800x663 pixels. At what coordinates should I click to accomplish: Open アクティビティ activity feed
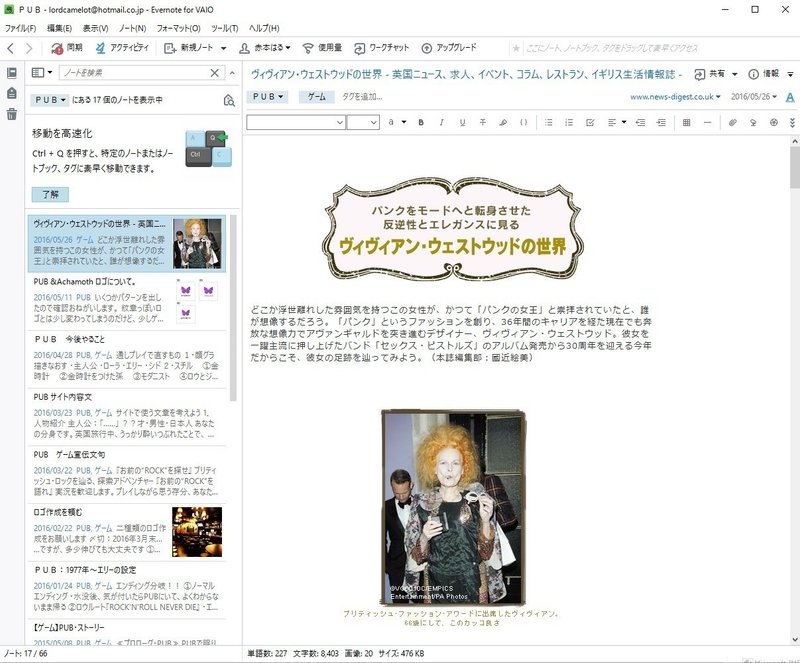coord(122,48)
